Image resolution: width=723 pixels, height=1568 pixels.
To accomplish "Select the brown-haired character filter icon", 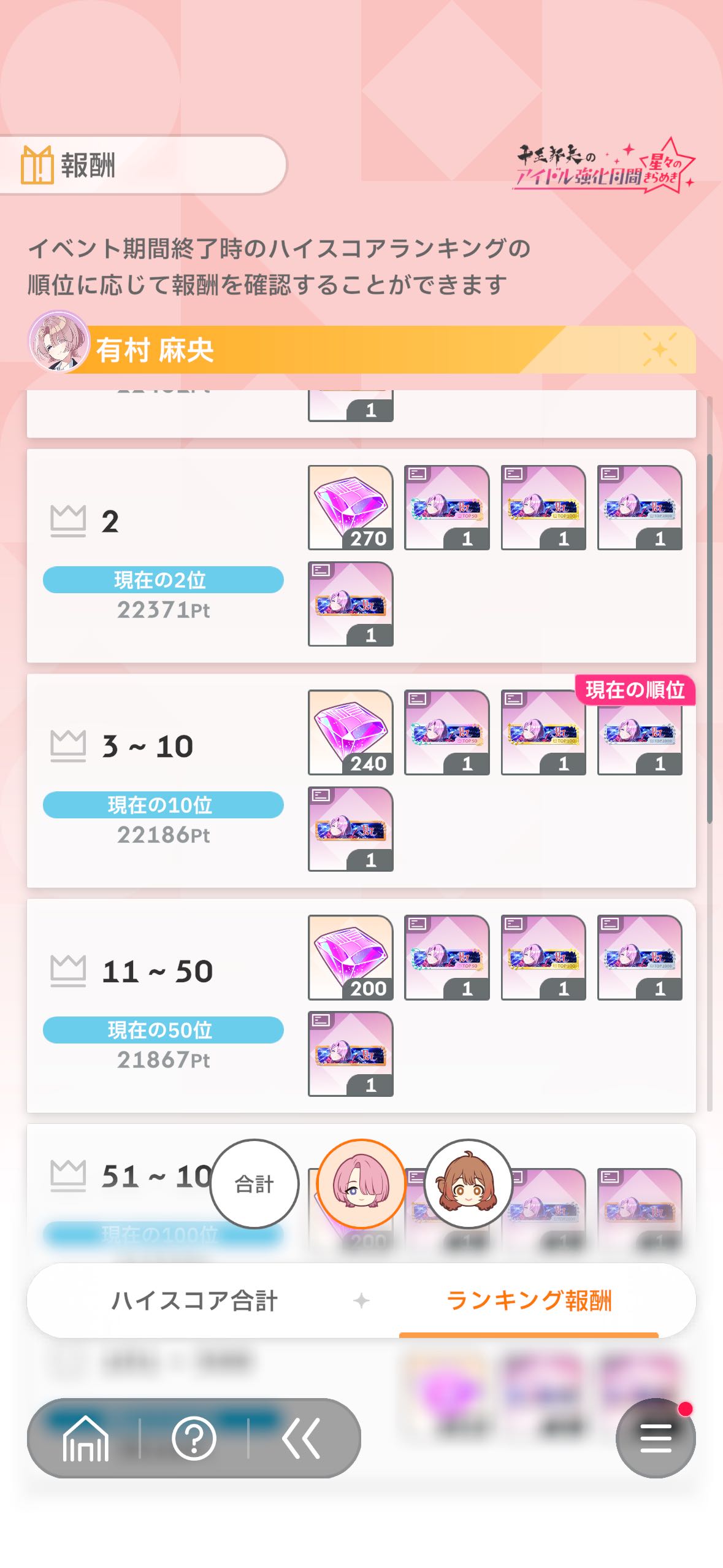I will (468, 1184).
